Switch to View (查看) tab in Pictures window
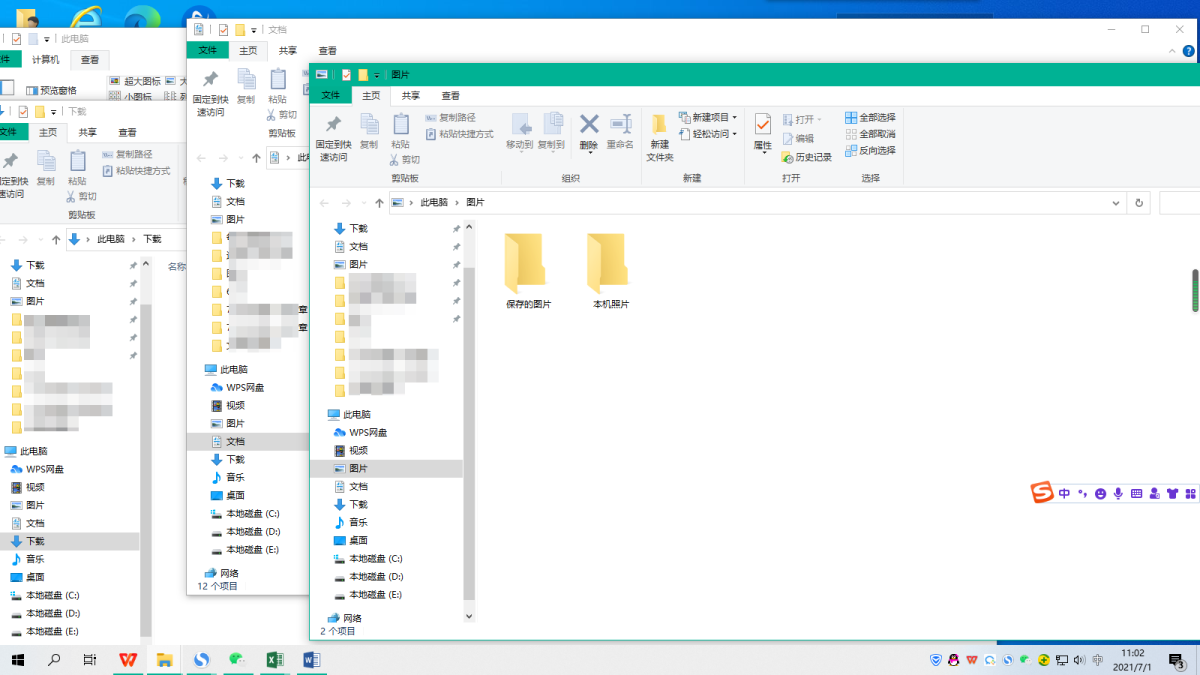 450,96
